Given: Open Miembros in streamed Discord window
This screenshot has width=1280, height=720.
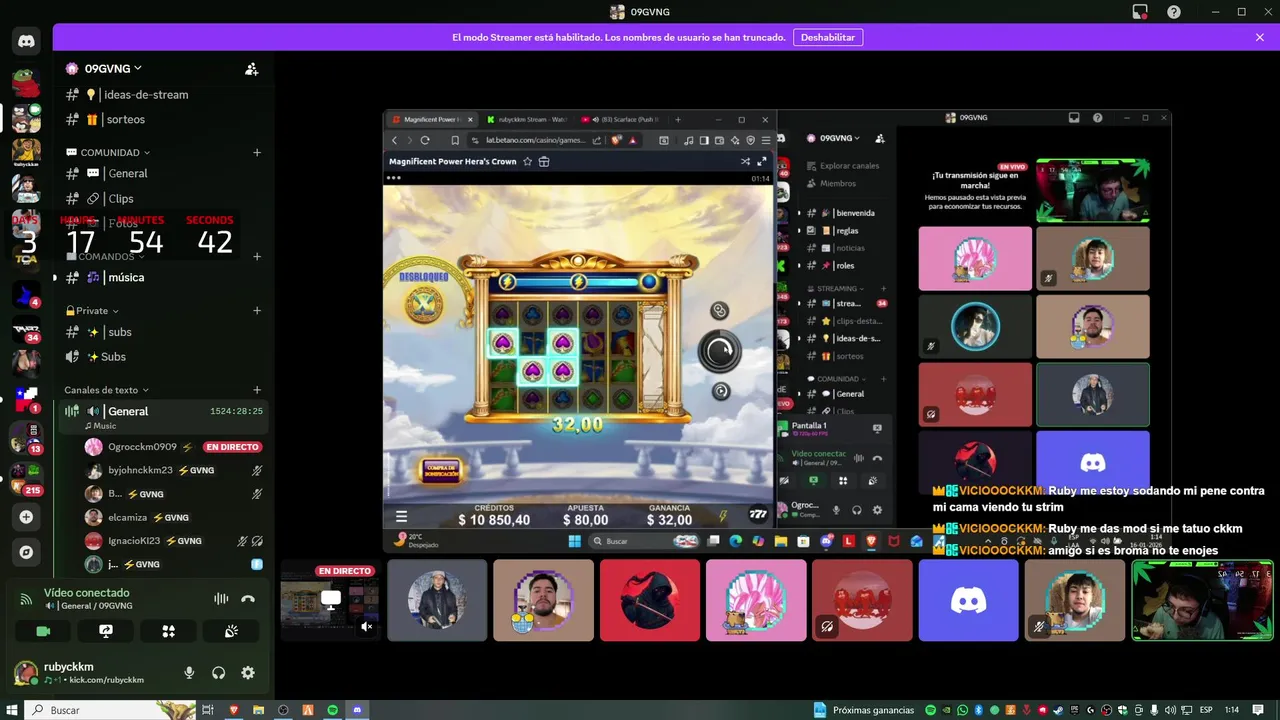Looking at the screenshot, I should pyautogui.click(x=838, y=184).
